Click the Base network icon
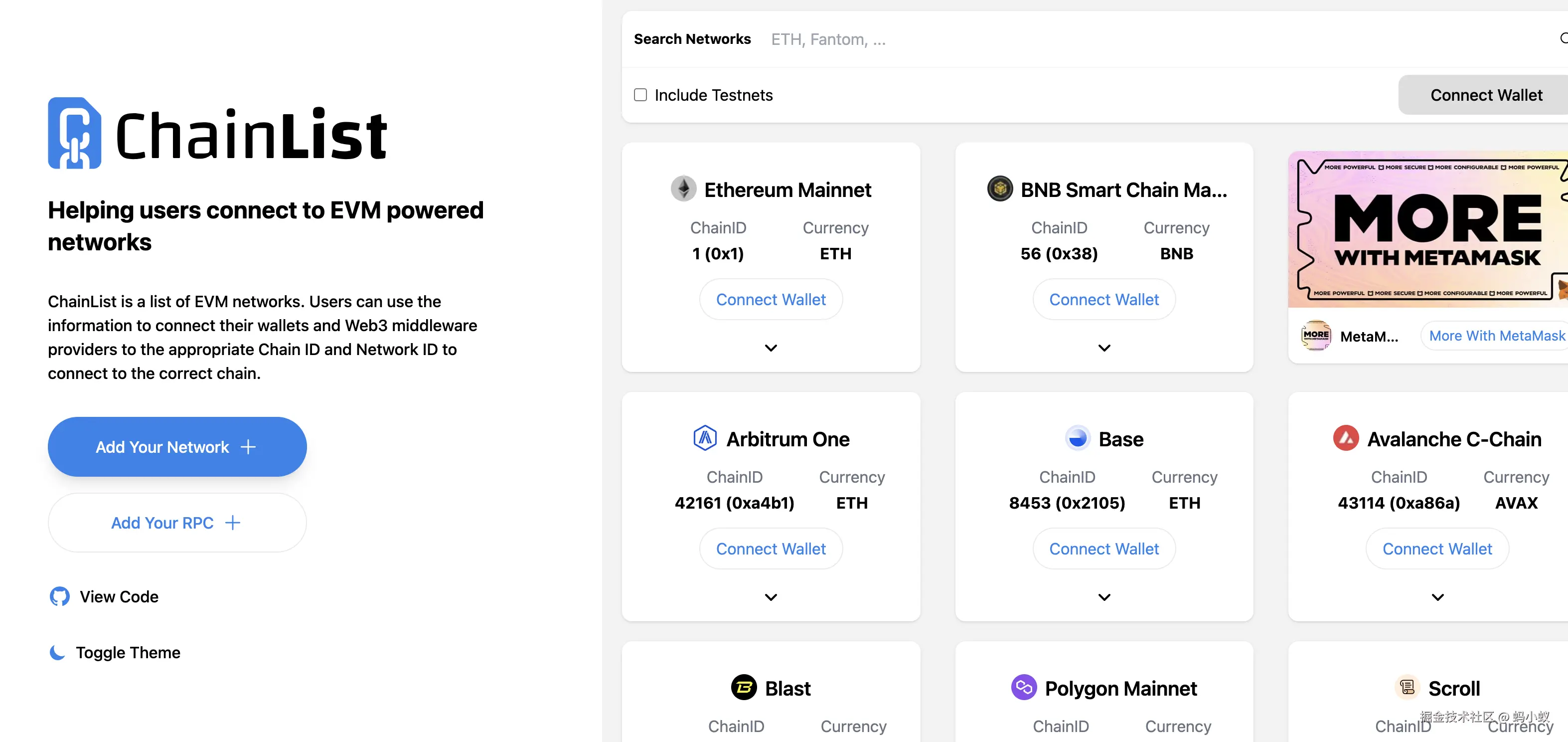The height and width of the screenshot is (742, 1568). 1078,438
